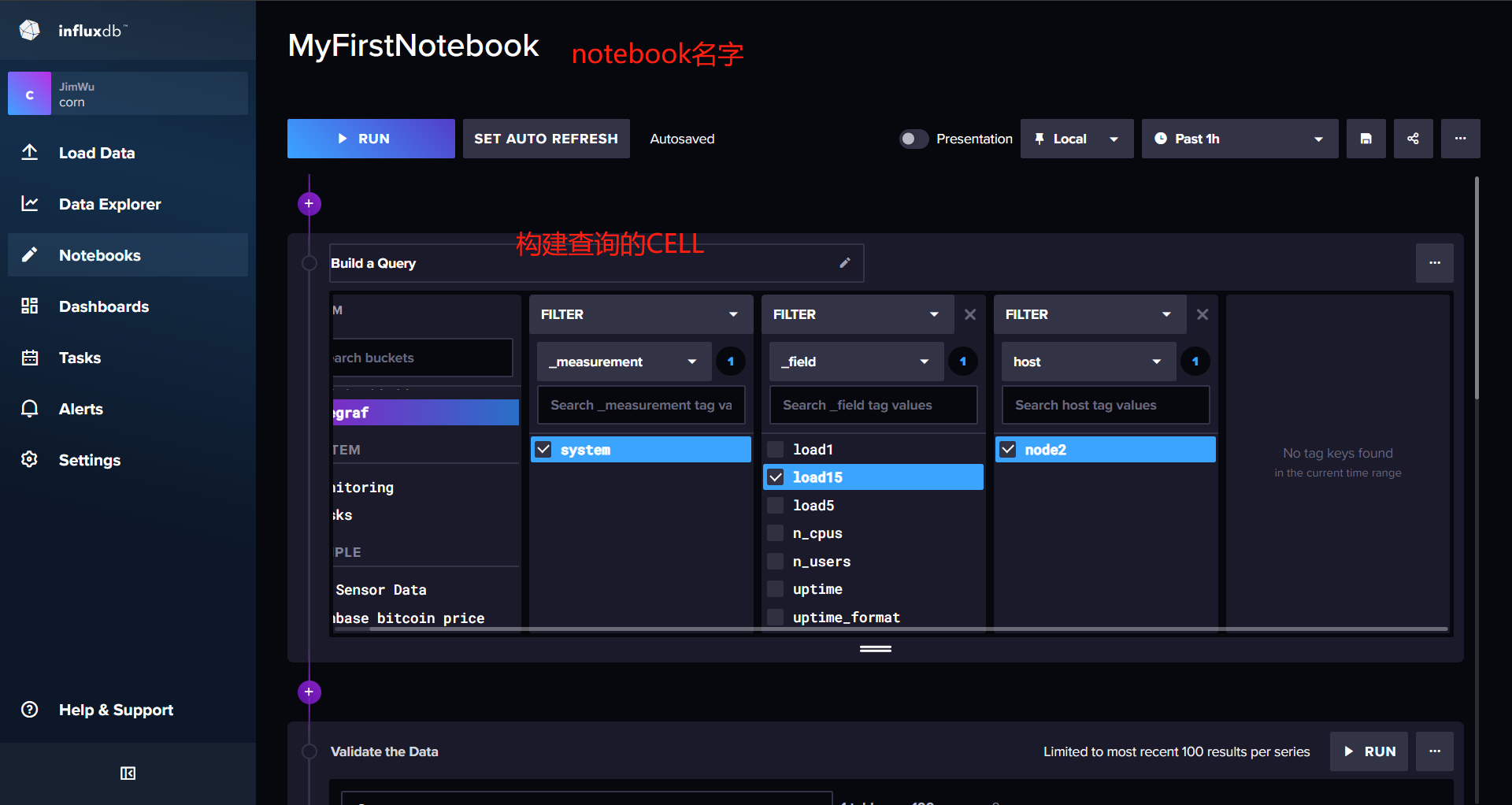Image resolution: width=1512 pixels, height=805 pixels.
Task: Check the uptime field checkbox
Action: point(776,589)
